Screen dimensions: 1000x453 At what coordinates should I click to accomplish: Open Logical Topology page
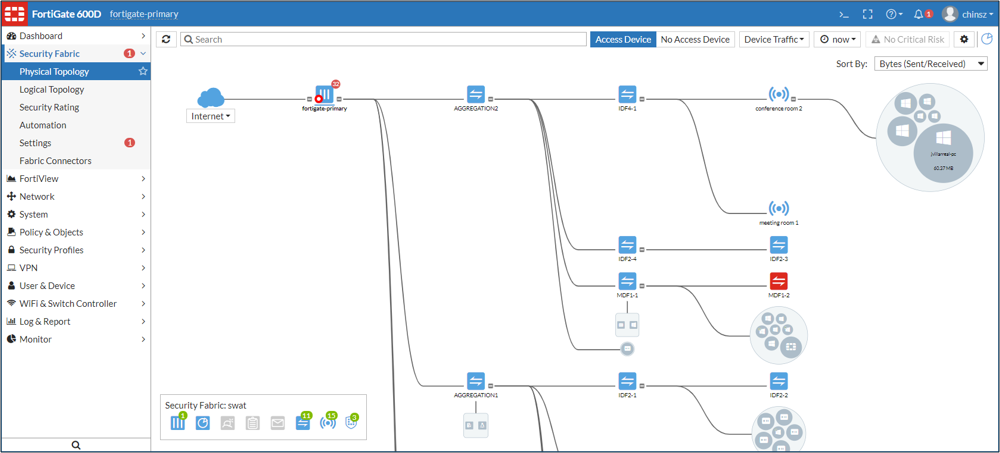[52, 89]
